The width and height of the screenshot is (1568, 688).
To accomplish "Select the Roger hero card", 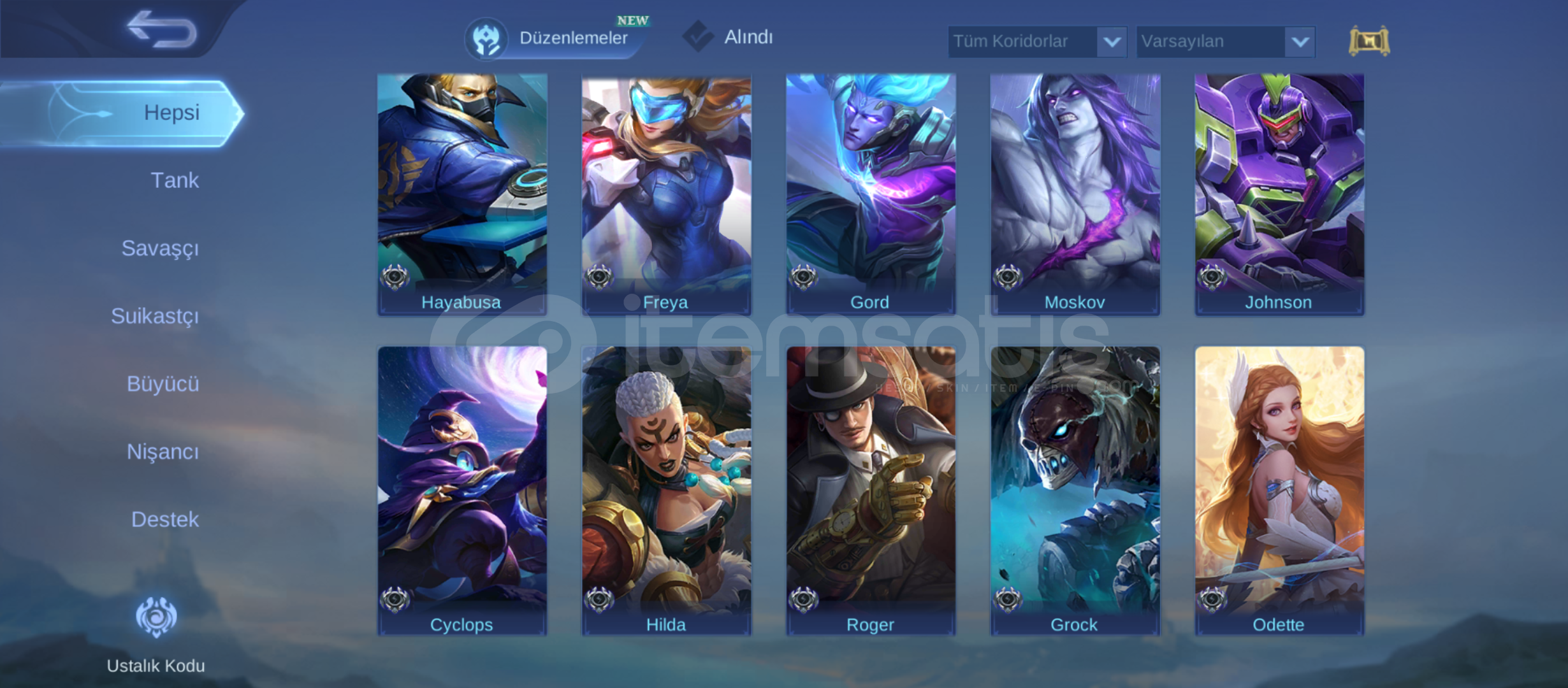I will pyautogui.click(x=871, y=491).
